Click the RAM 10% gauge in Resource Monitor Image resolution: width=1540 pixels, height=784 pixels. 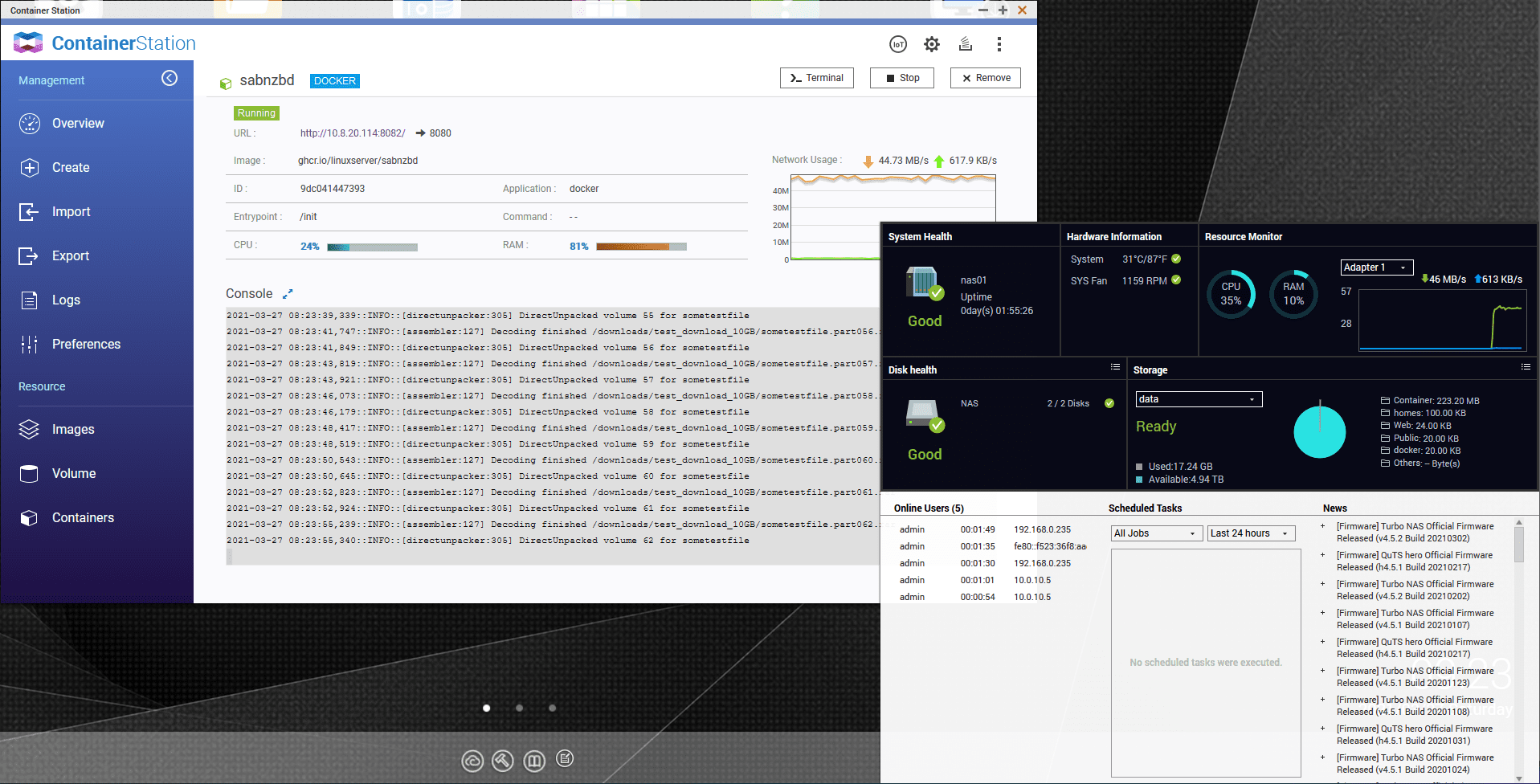tap(1293, 294)
